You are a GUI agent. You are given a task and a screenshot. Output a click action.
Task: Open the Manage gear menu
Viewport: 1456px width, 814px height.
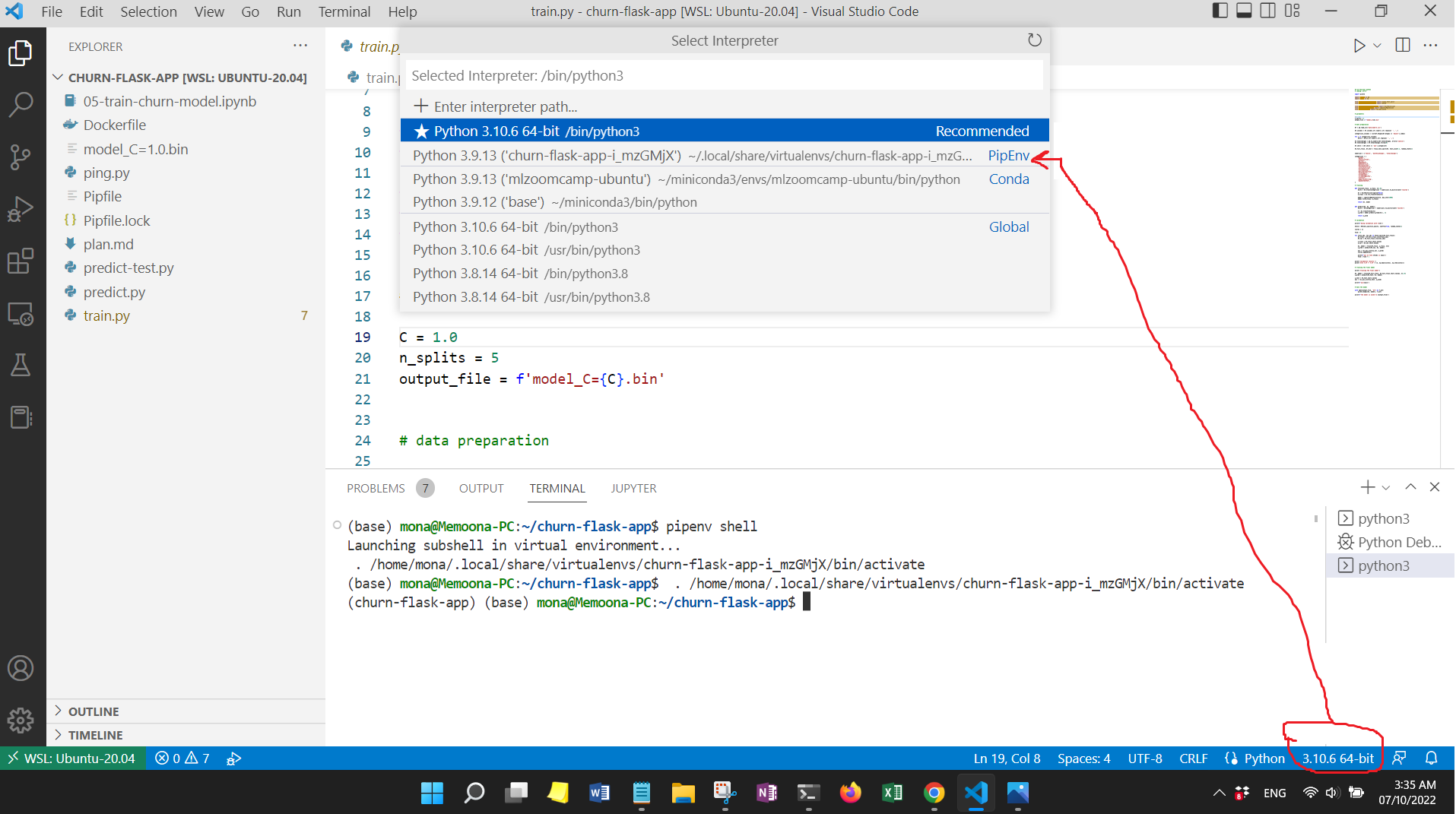pyautogui.click(x=21, y=720)
